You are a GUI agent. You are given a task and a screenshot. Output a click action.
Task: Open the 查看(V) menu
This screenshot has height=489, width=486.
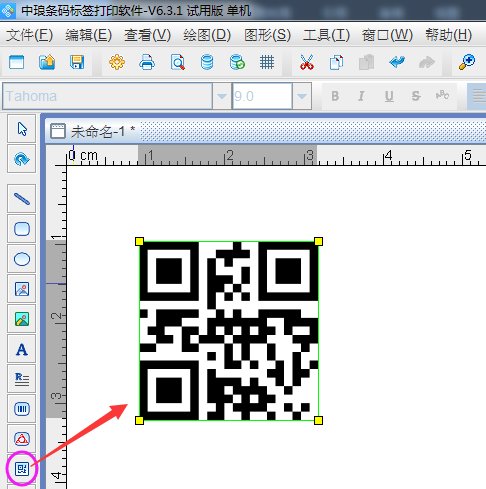[x=148, y=35]
